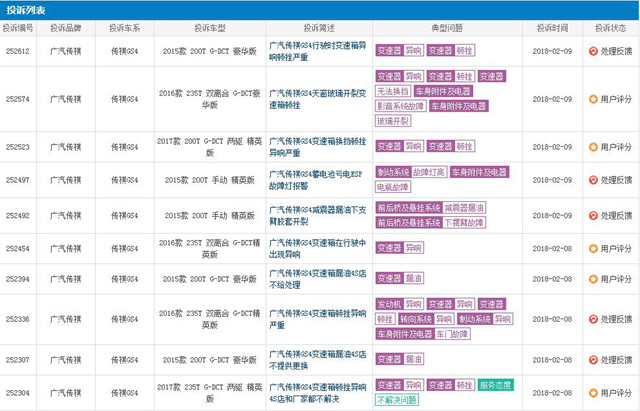Click the 无法换挡 problem tag

[x=393, y=91]
